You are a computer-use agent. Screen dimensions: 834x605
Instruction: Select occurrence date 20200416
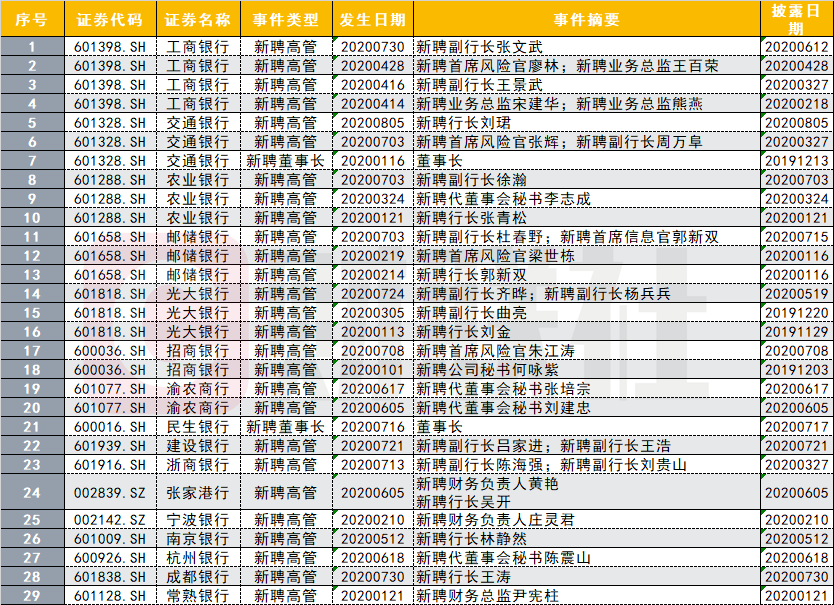pos(373,85)
